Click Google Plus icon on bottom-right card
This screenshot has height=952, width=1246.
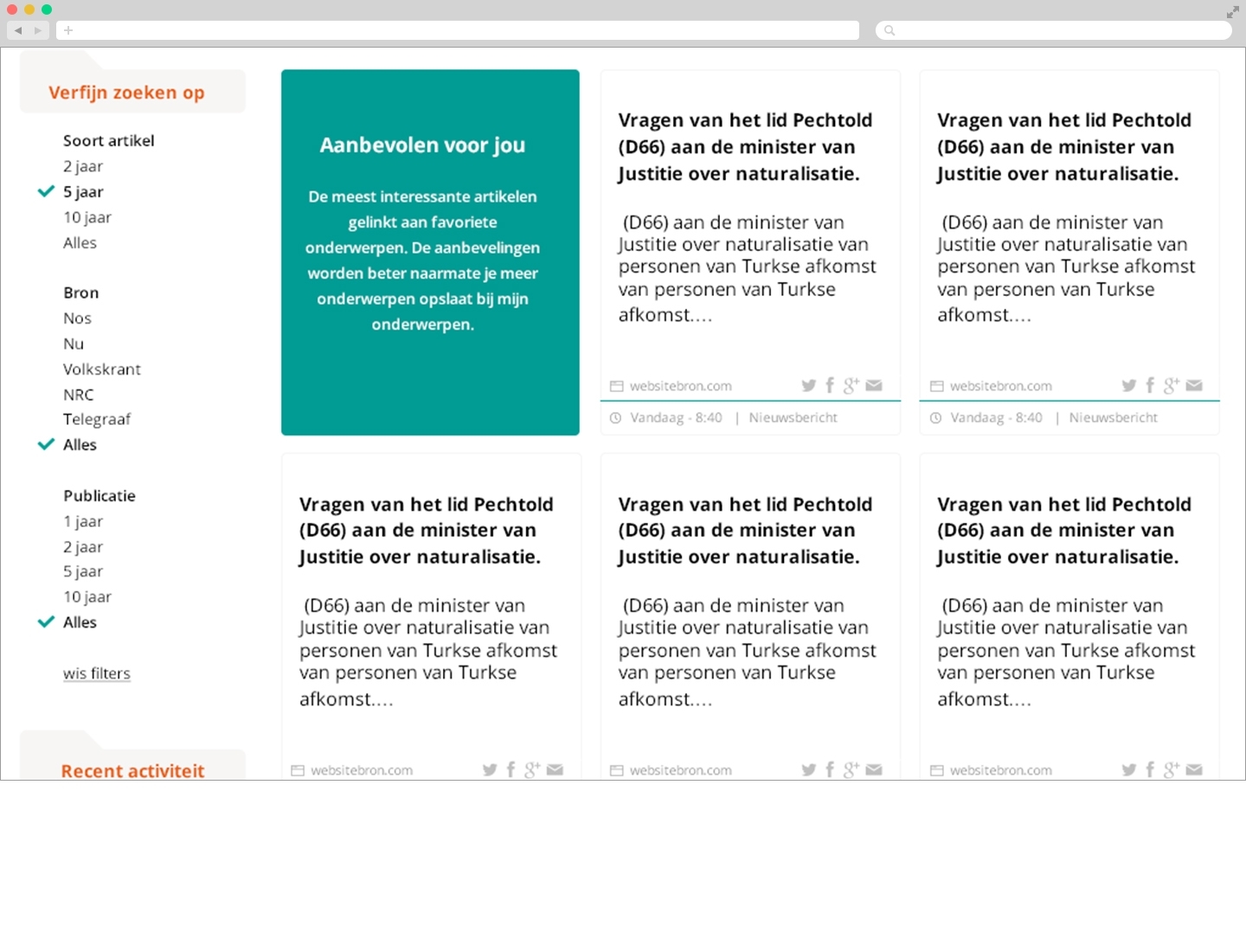coord(1172,769)
